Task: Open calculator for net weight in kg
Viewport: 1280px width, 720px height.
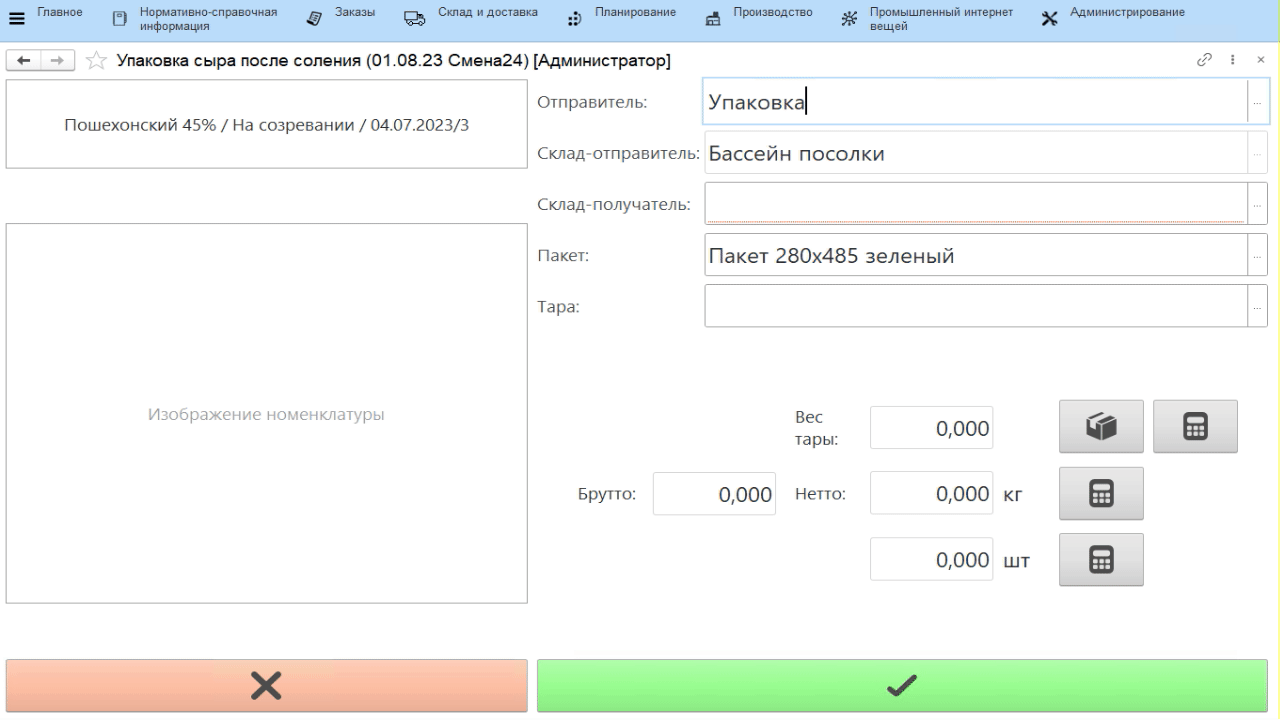Action: coord(1101,493)
